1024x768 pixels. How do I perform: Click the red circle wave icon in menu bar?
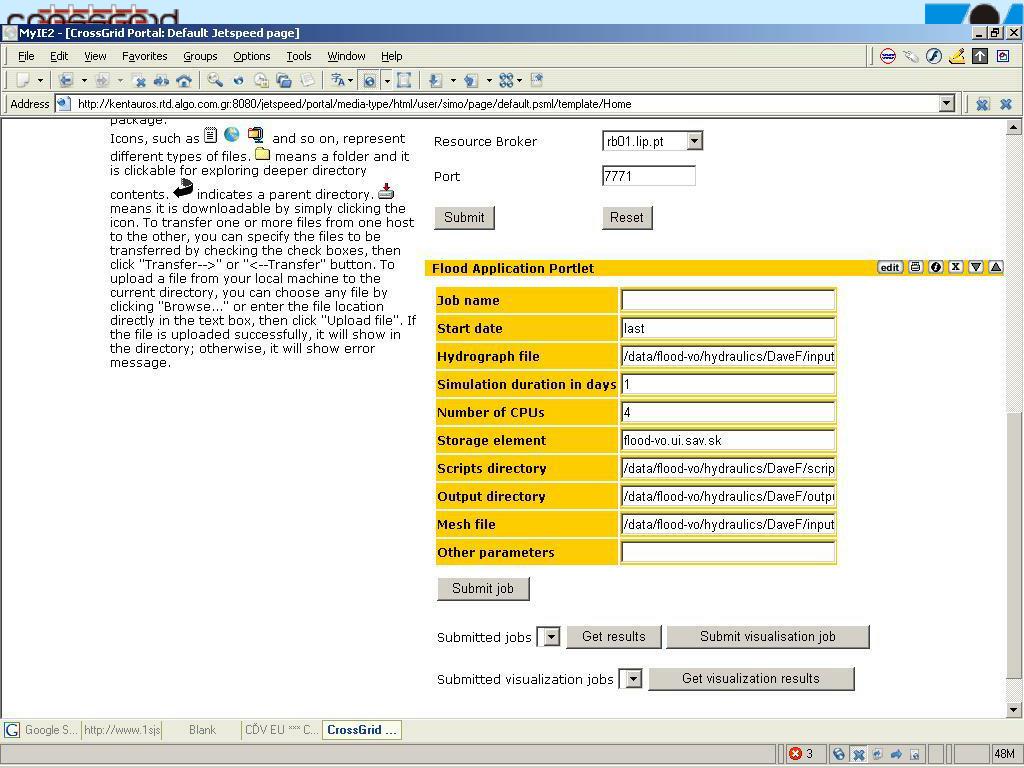888,56
